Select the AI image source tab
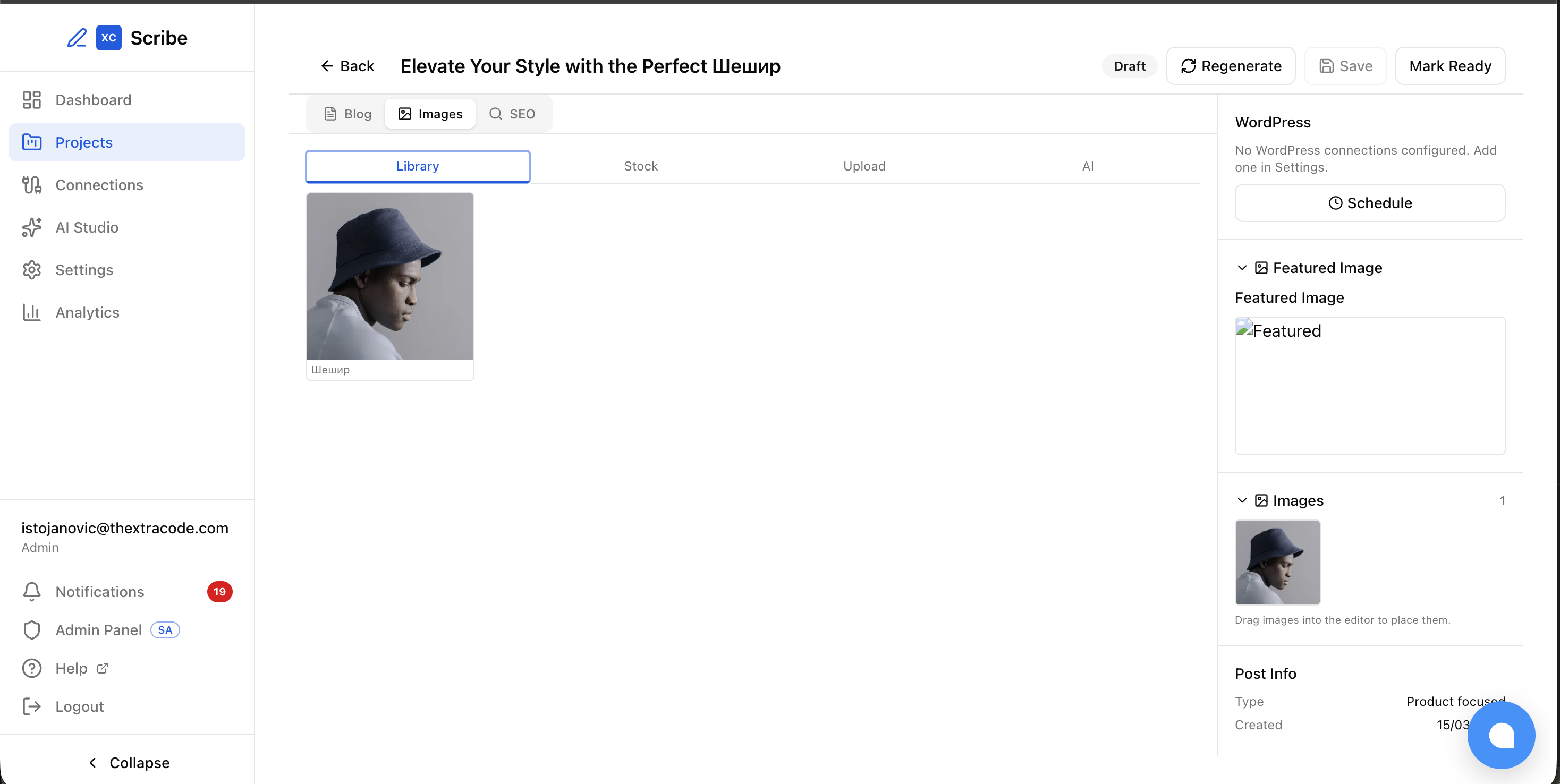1560x784 pixels. tap(1088, 166)
